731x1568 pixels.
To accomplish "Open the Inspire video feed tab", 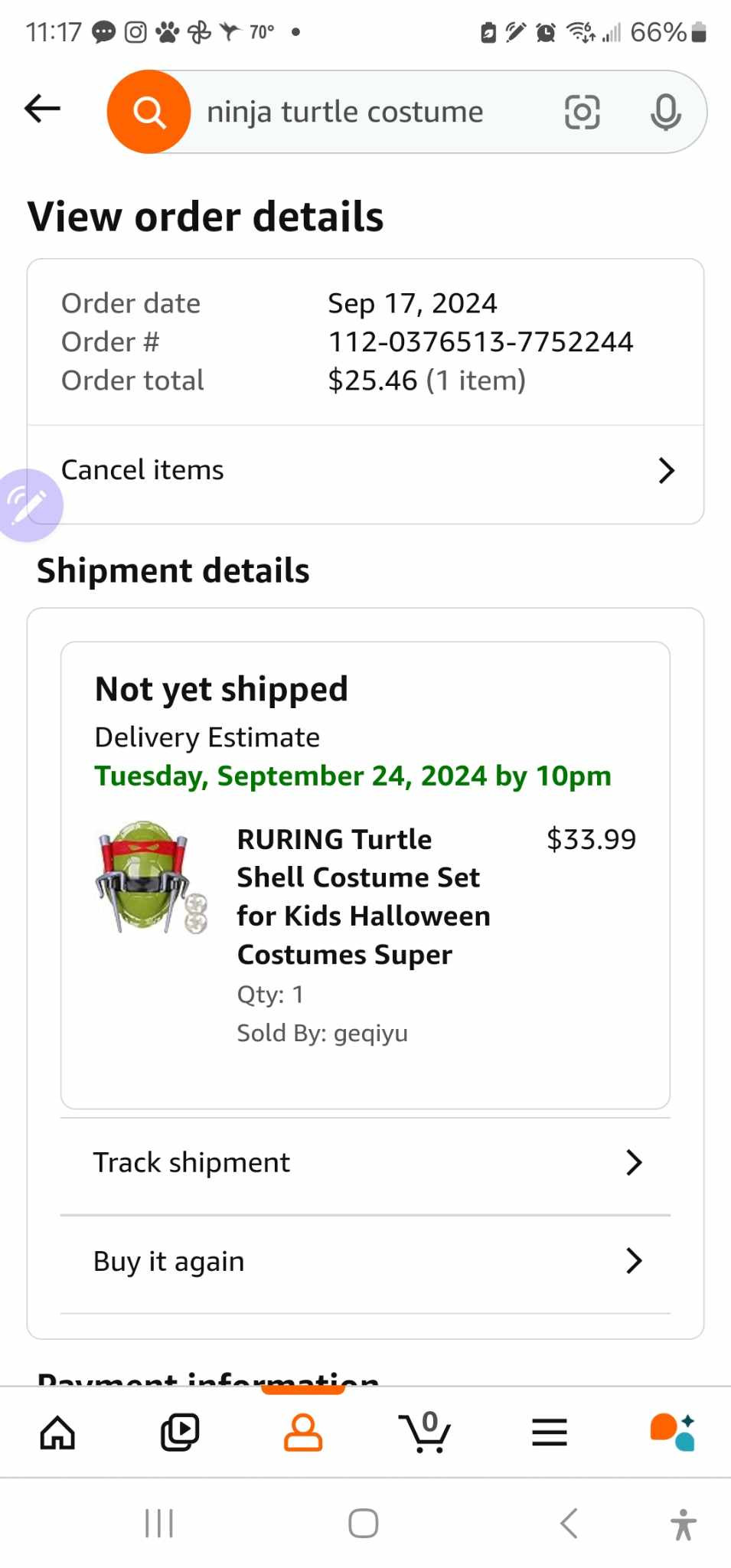I will click(180, 1432).
